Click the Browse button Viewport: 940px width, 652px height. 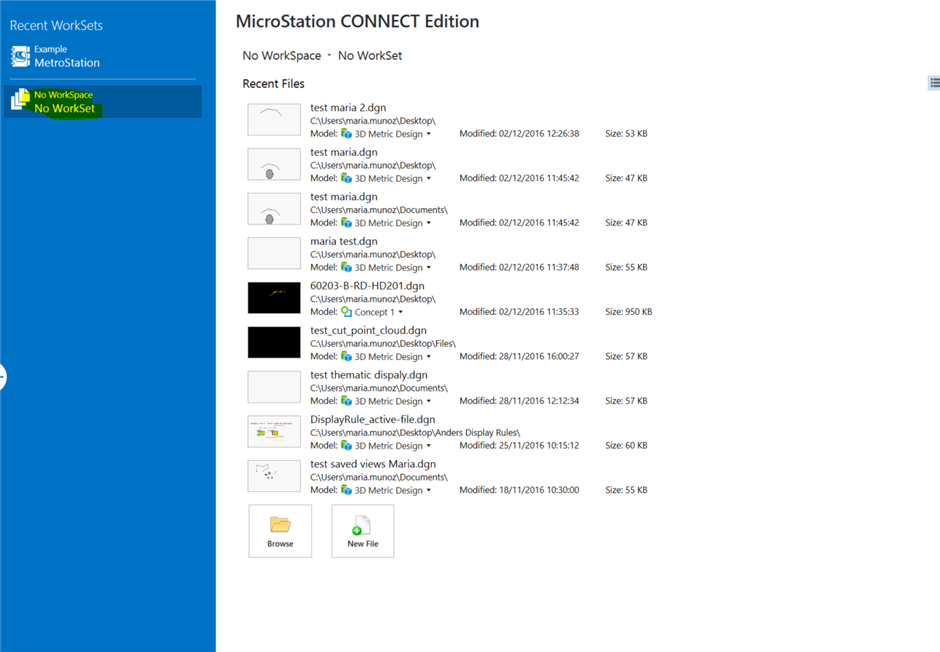(280, 531)
